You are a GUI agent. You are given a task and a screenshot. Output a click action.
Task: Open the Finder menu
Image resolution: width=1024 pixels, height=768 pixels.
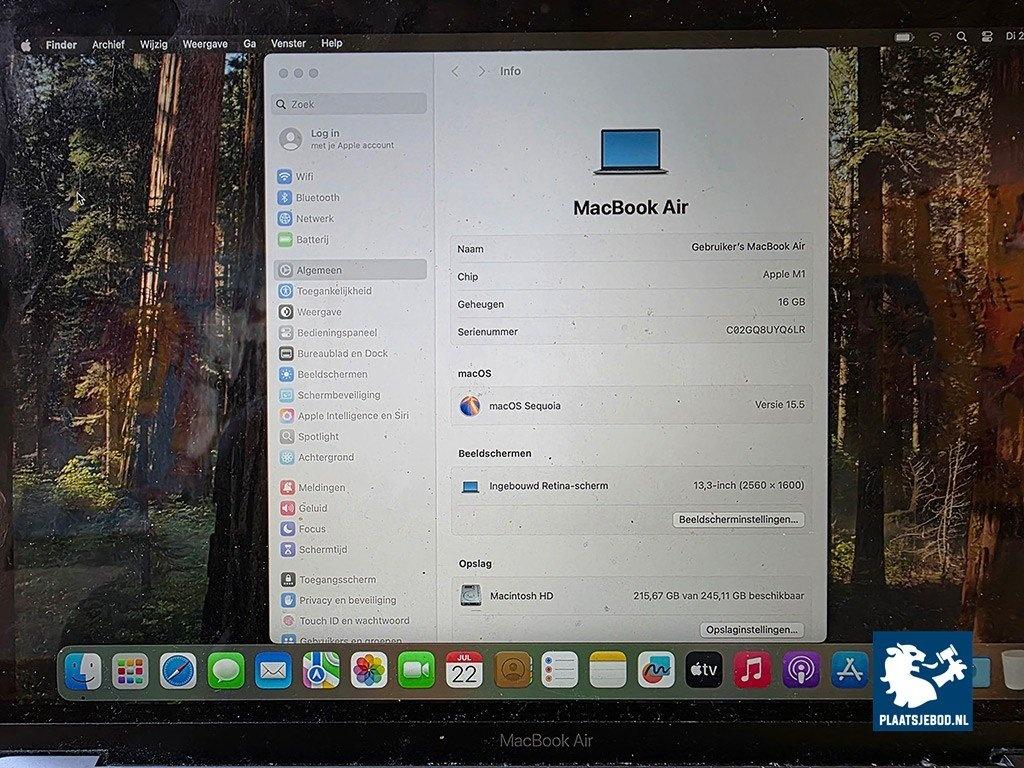(x=61, y=44)
